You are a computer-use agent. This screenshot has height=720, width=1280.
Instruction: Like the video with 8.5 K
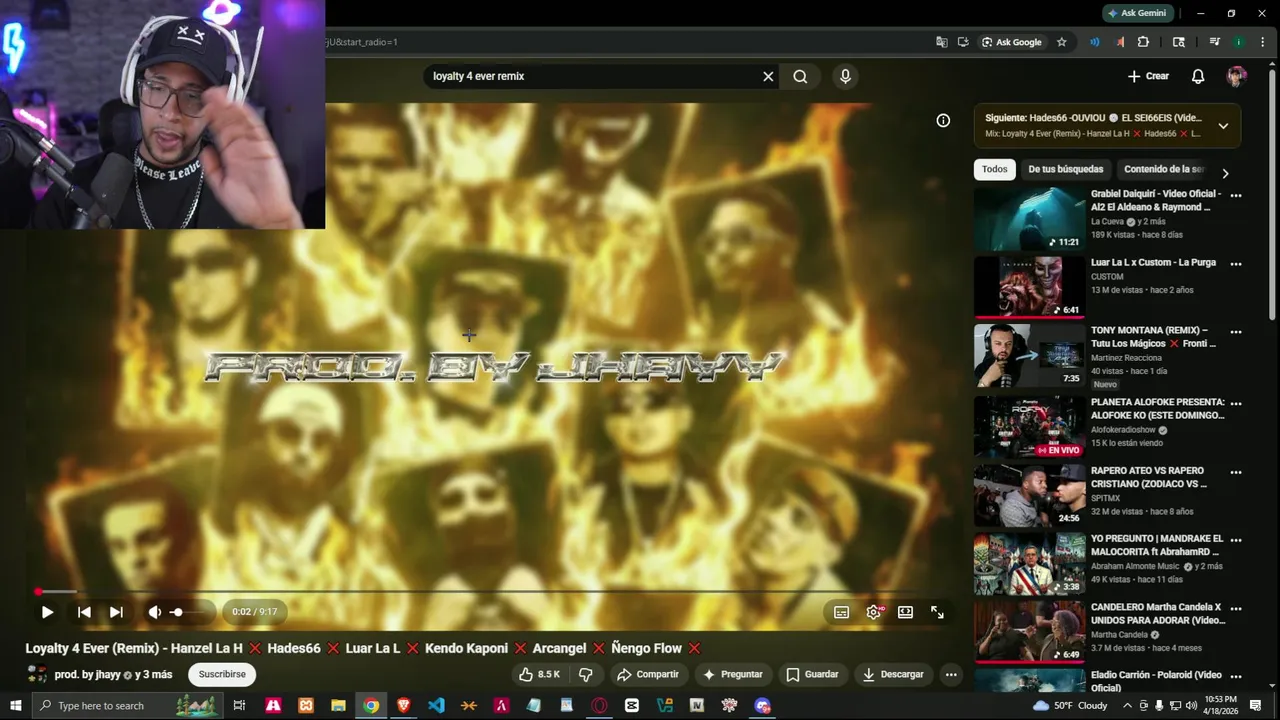point(539,674)
